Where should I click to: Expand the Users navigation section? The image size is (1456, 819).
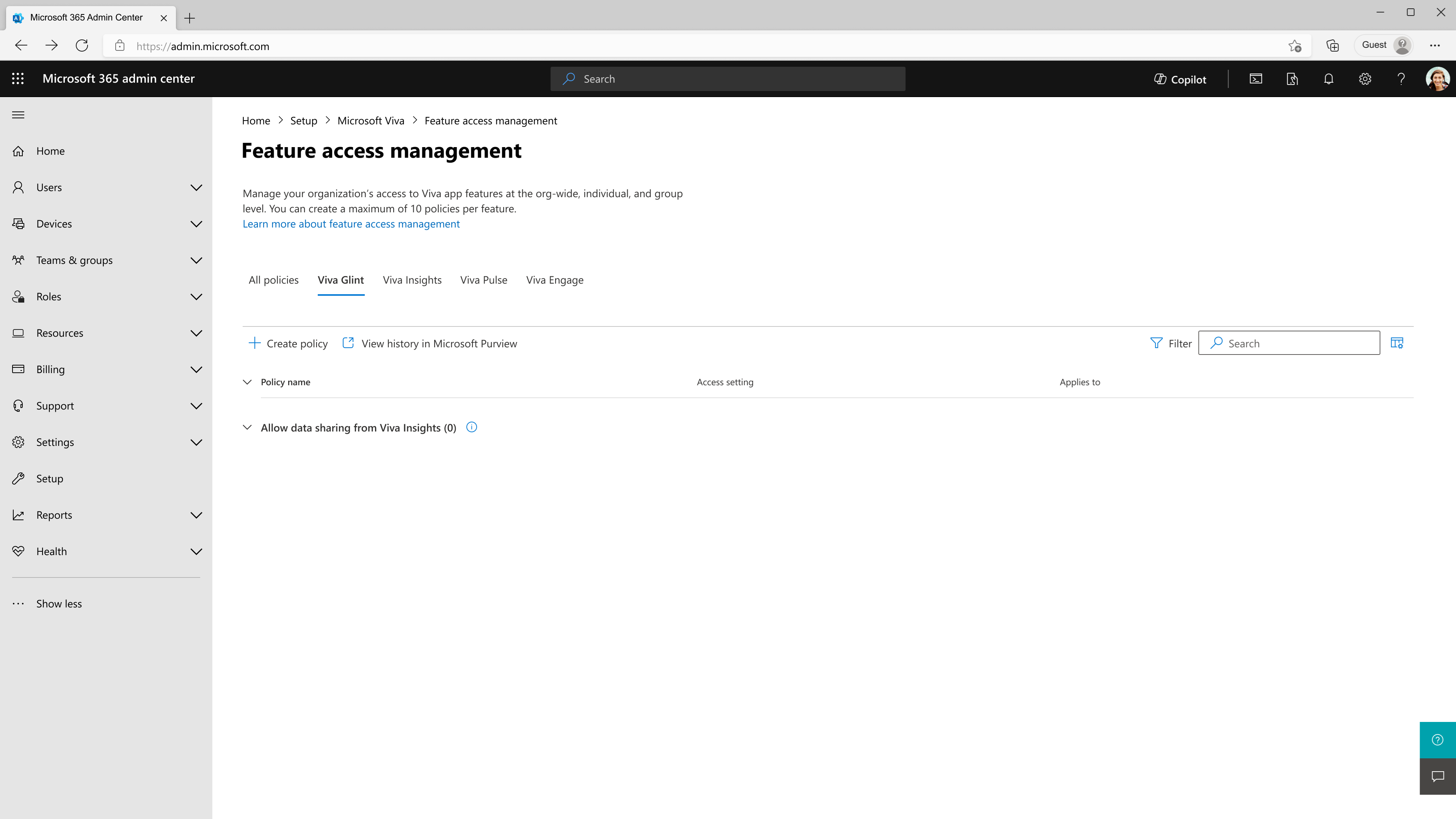pyautogui.click(x=106, y=188)
